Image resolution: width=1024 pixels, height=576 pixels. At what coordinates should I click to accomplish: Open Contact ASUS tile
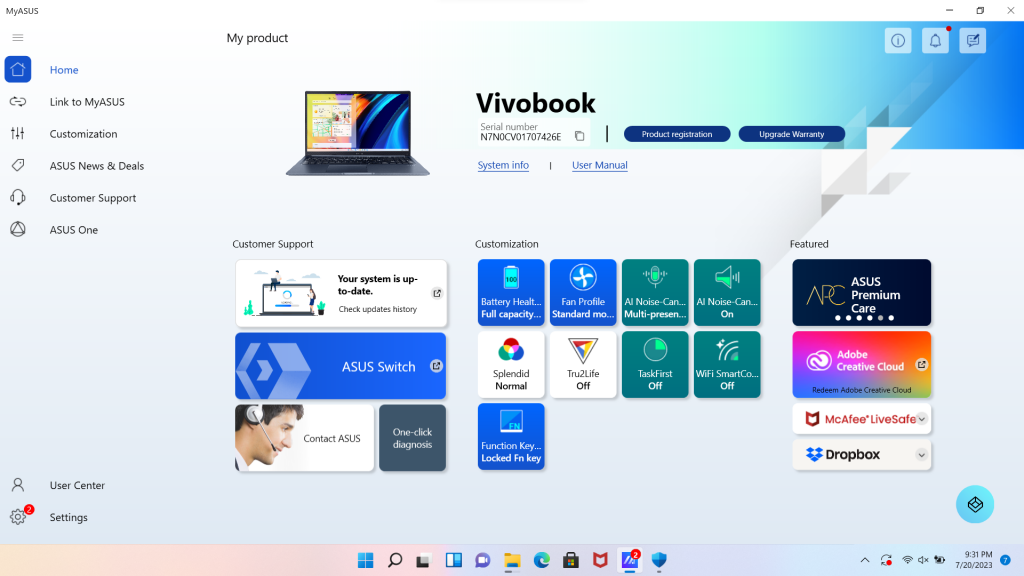click(304, 438)
